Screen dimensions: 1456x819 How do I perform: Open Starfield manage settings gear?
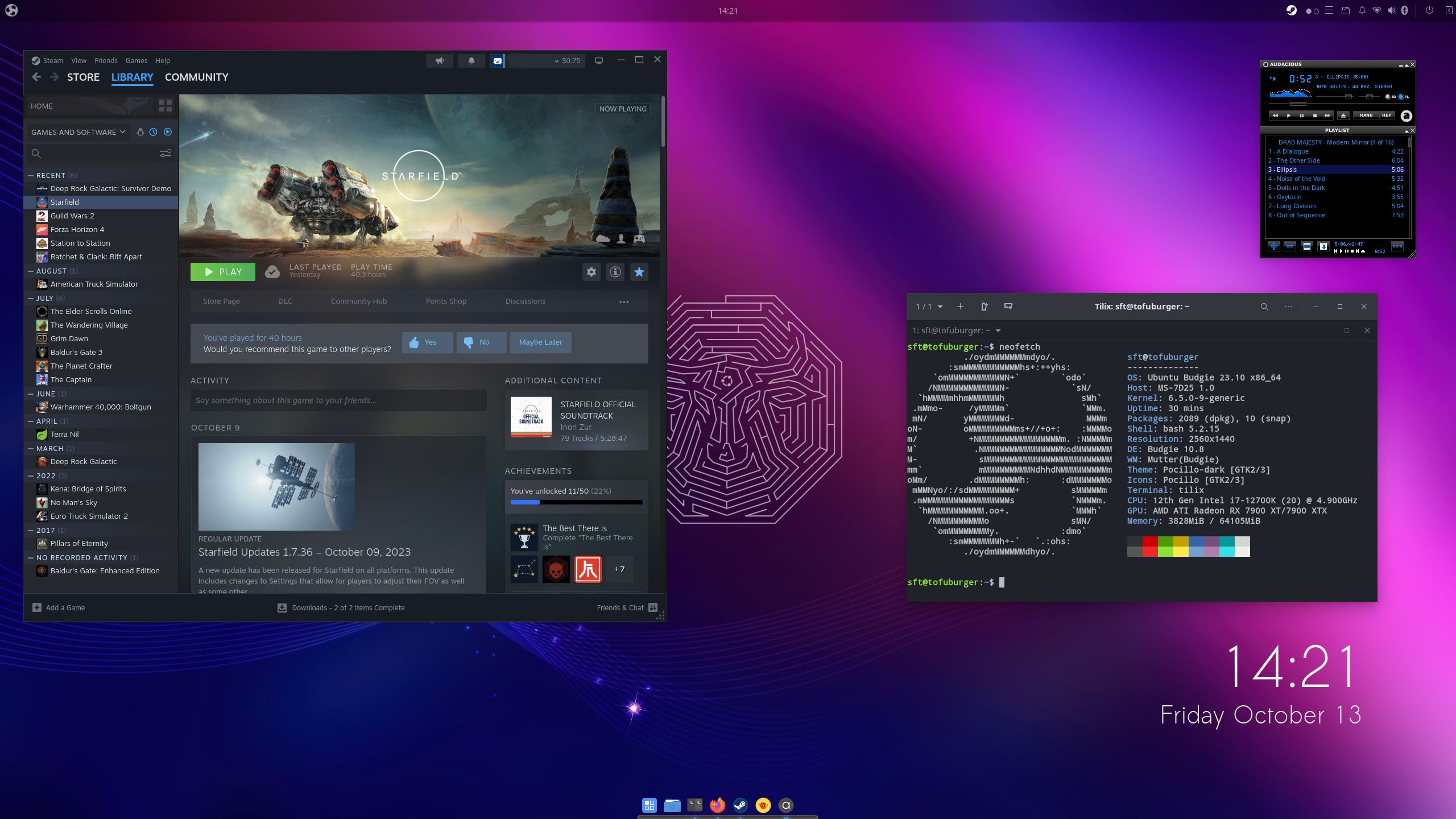(591, 272)
